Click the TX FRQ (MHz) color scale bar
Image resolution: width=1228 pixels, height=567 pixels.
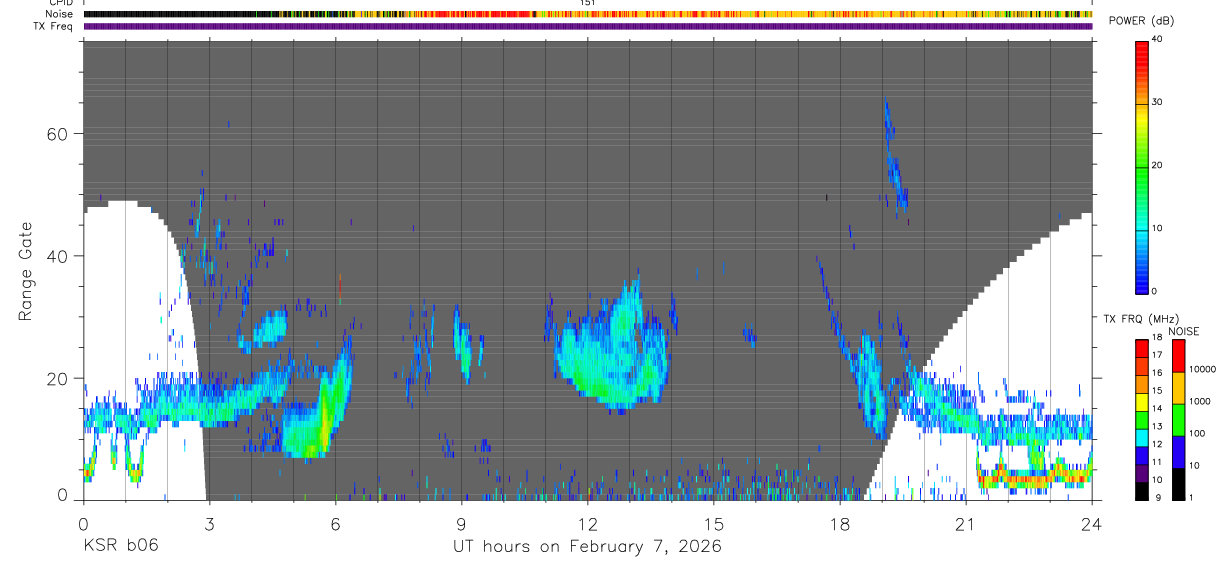1141,419
